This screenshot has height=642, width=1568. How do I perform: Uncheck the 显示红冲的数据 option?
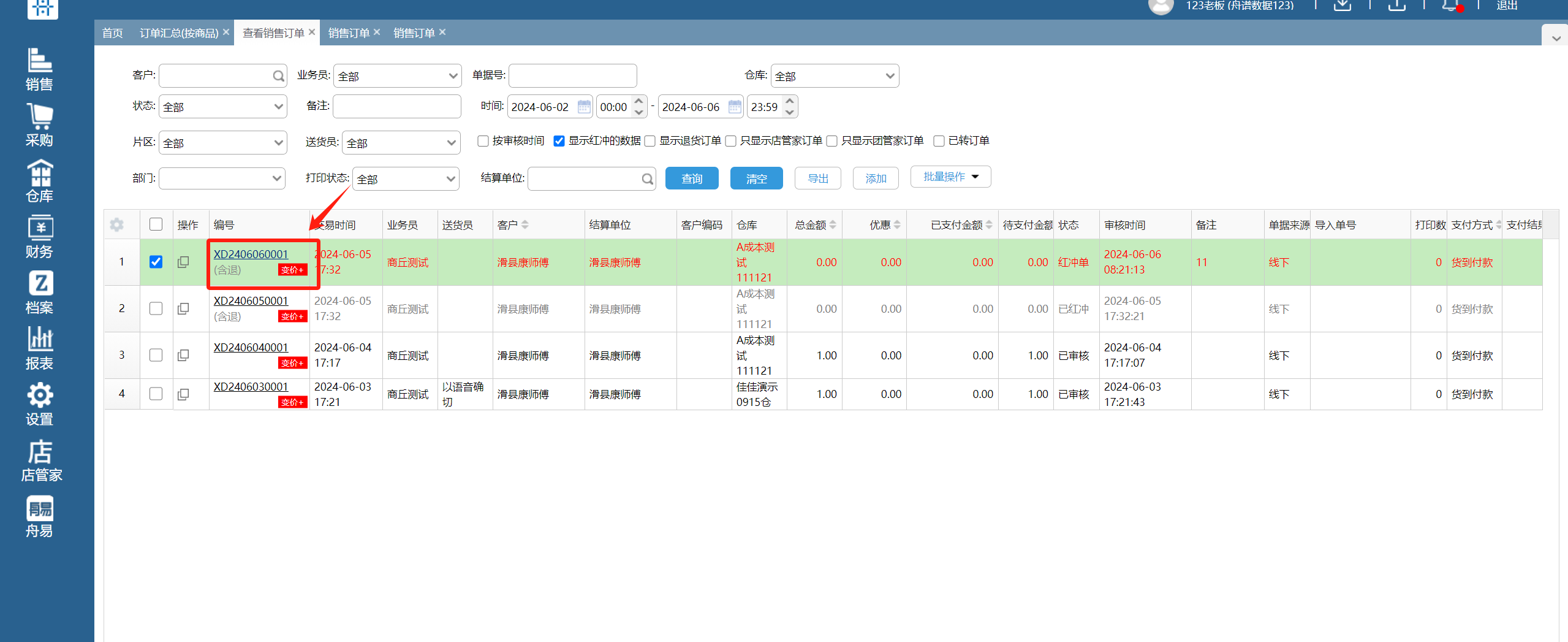click(559, 141)
